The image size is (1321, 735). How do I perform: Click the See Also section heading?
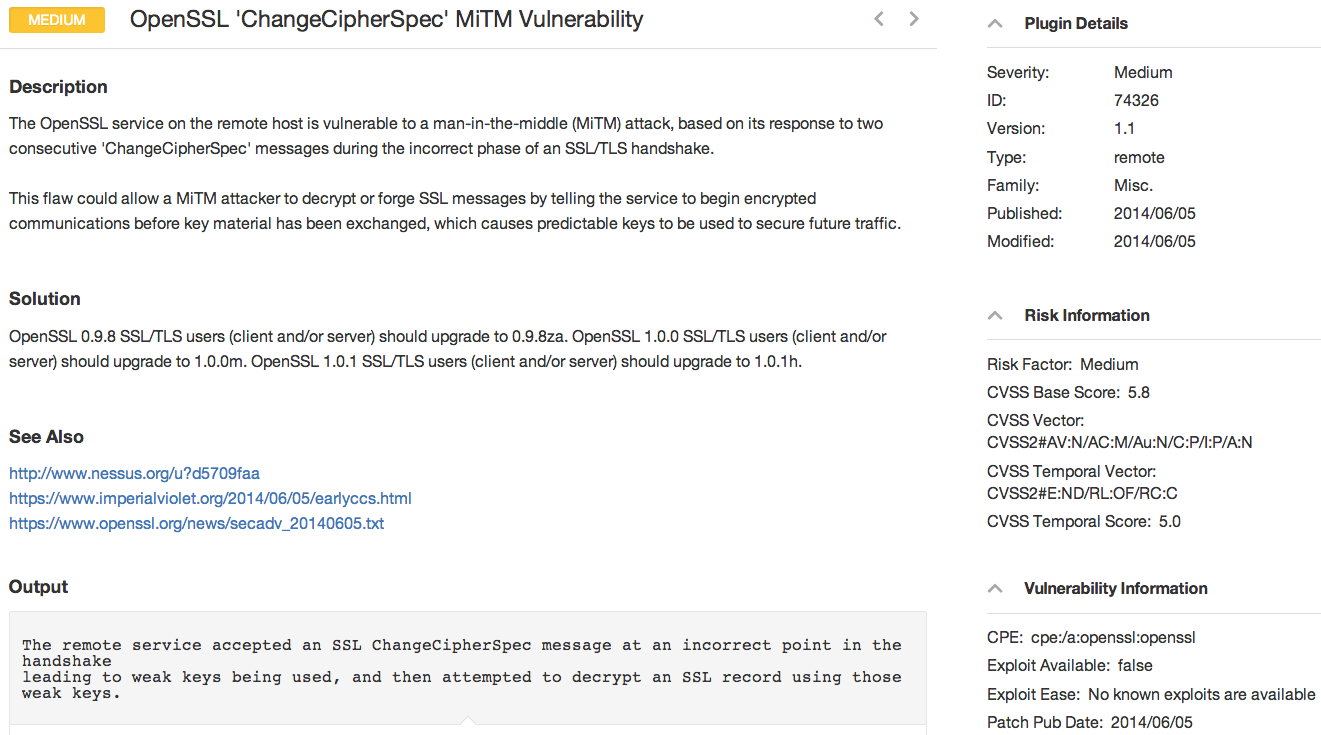46,437
